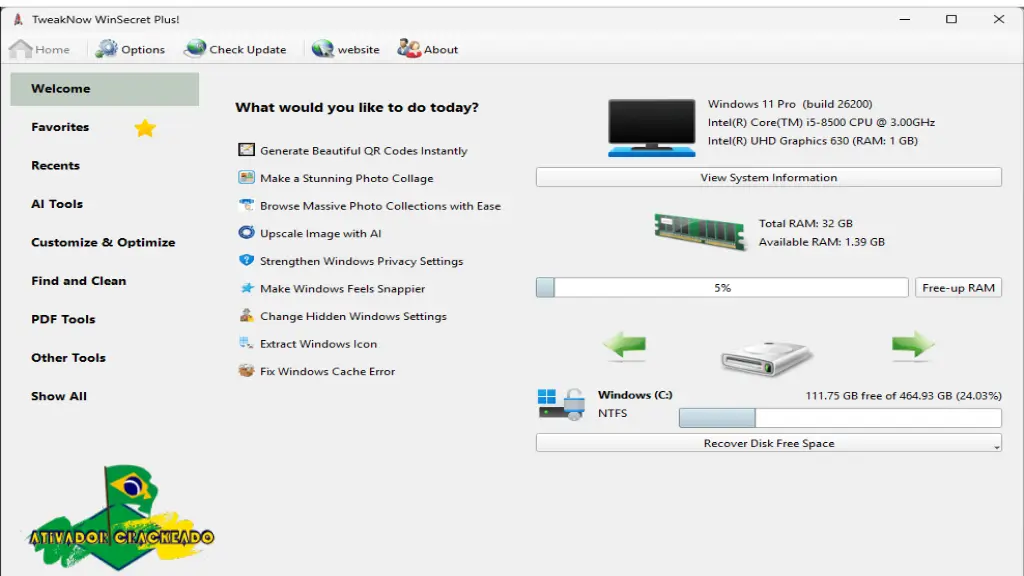The height and width of the screenshot is (576, 1024).
Task: Click the View System Information button
Action: pyautogui.click(x=769, y=177)
